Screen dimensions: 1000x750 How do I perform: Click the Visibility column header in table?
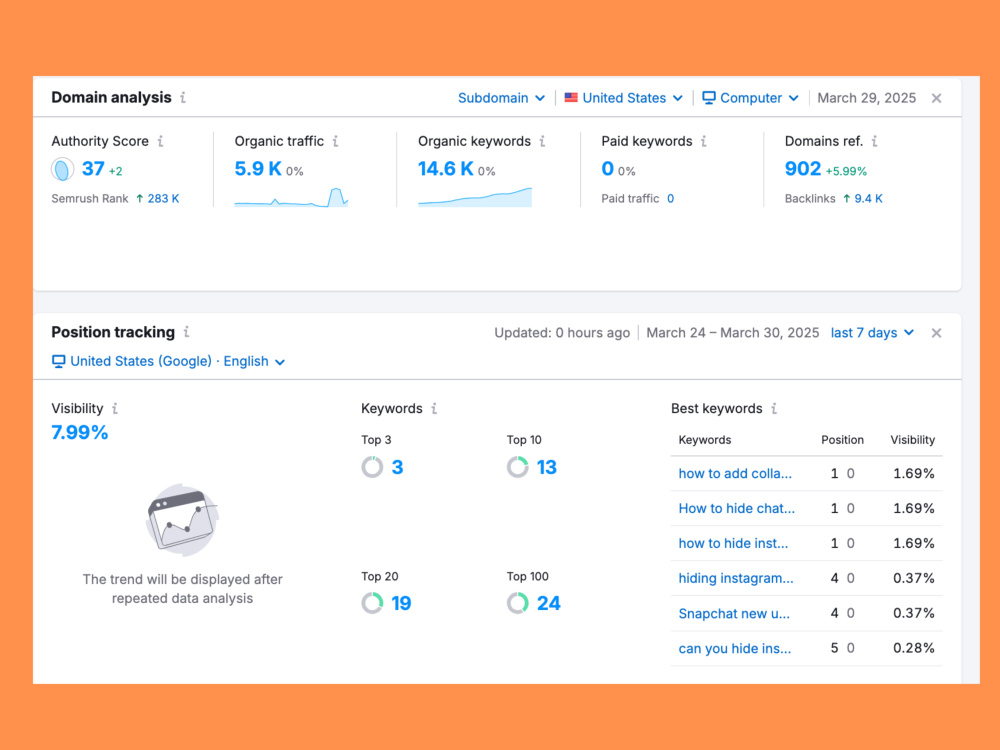[x=913, y=440]
